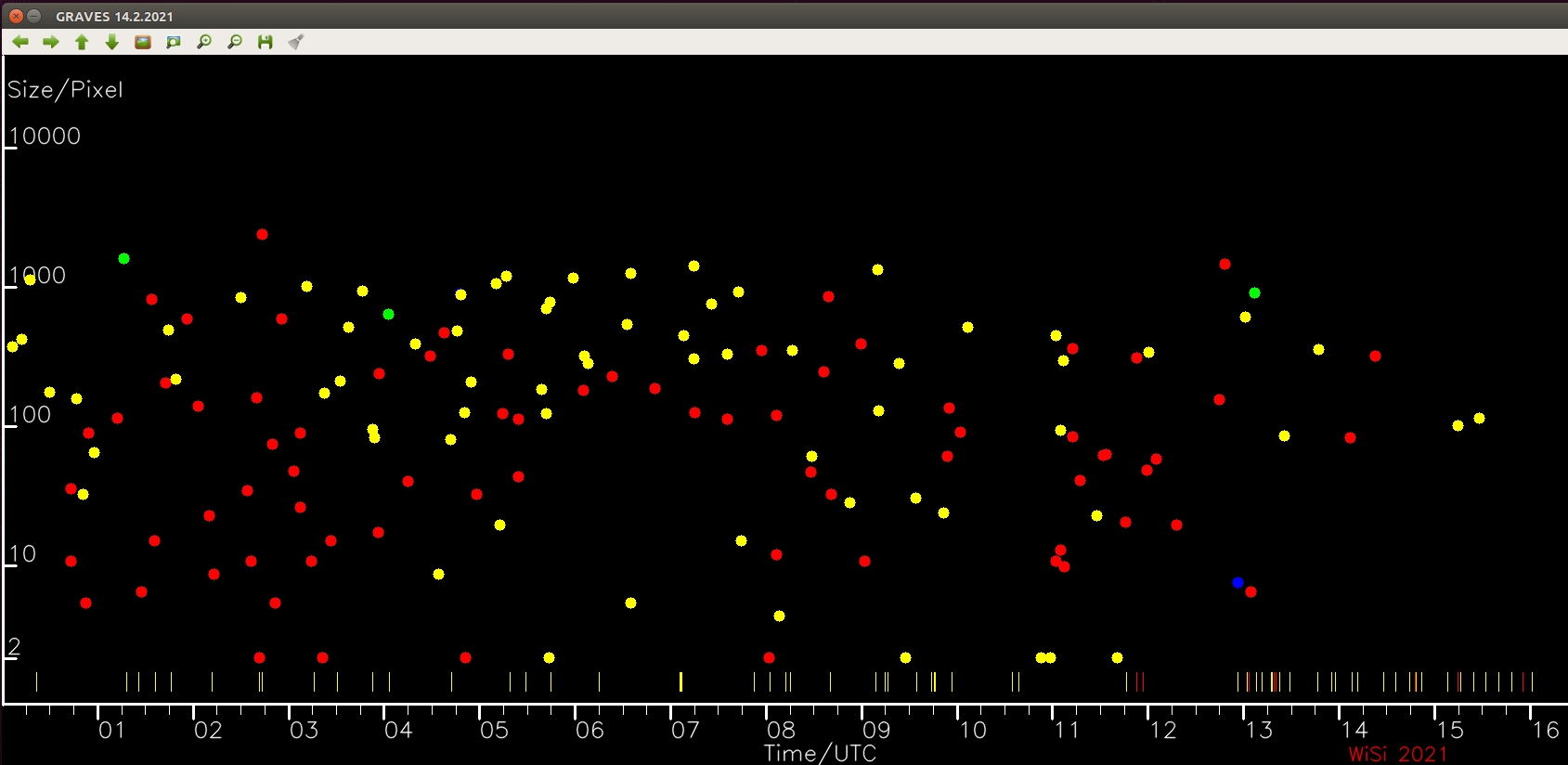Click the 02 hour label on time axis
The width and height of the screenshot is (1568, 765).
(208, 731)
